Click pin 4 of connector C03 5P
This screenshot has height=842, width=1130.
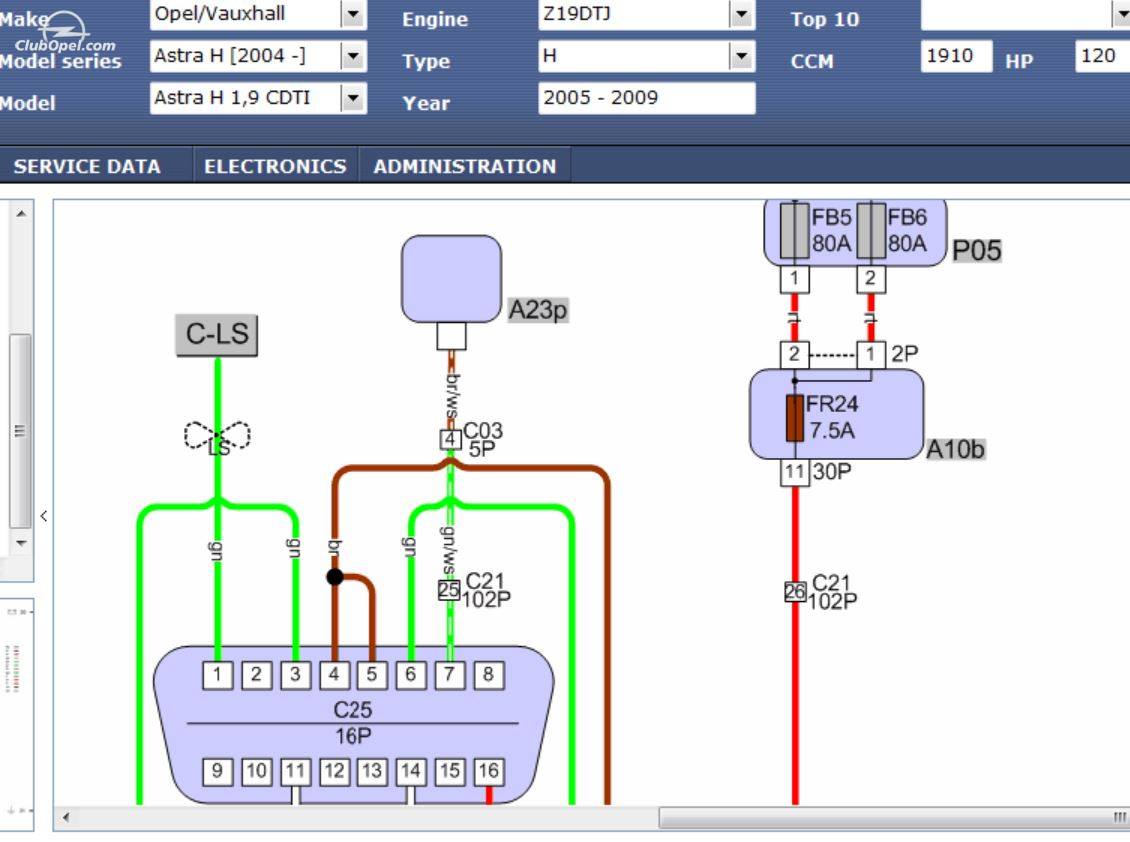click(450, 439)
